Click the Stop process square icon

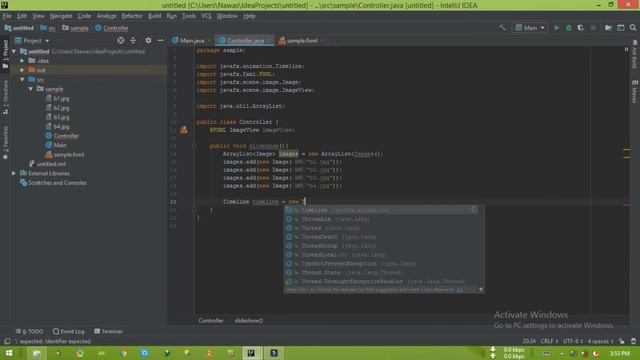pos(593,28)
